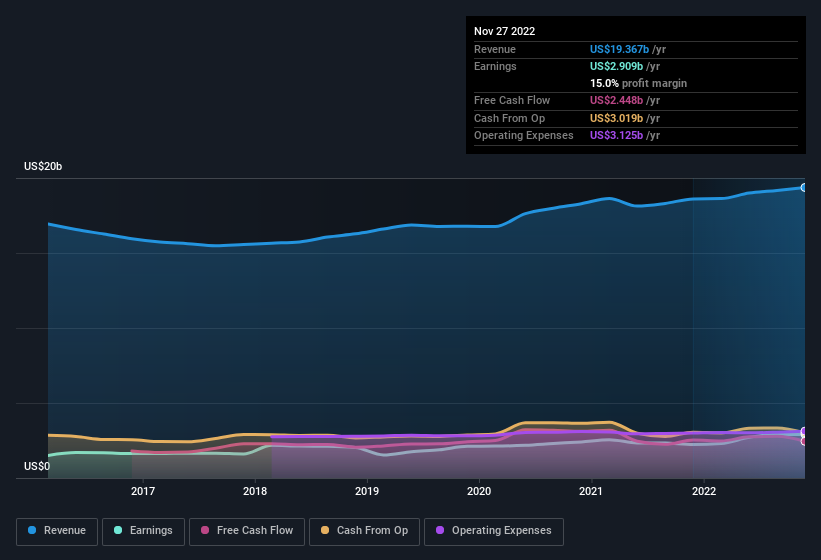Click the Operating Expenses label in tooltip
The height and width of the screenshot is (560, 821).
[x=523, y=135]
